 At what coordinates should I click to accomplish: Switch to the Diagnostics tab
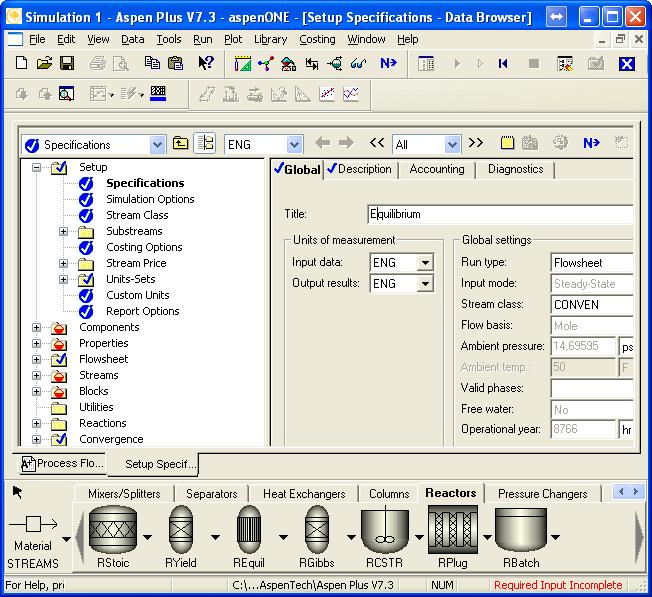516,169
